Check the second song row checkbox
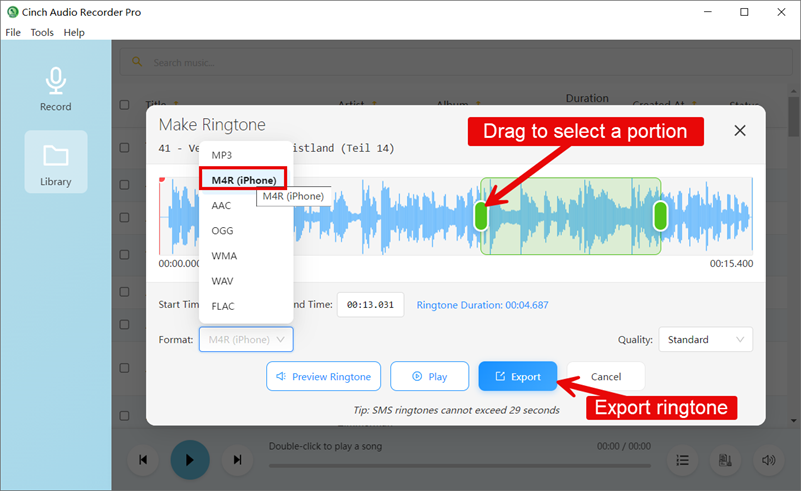Screen dimensions: 801x491 [x=125, y=185]
